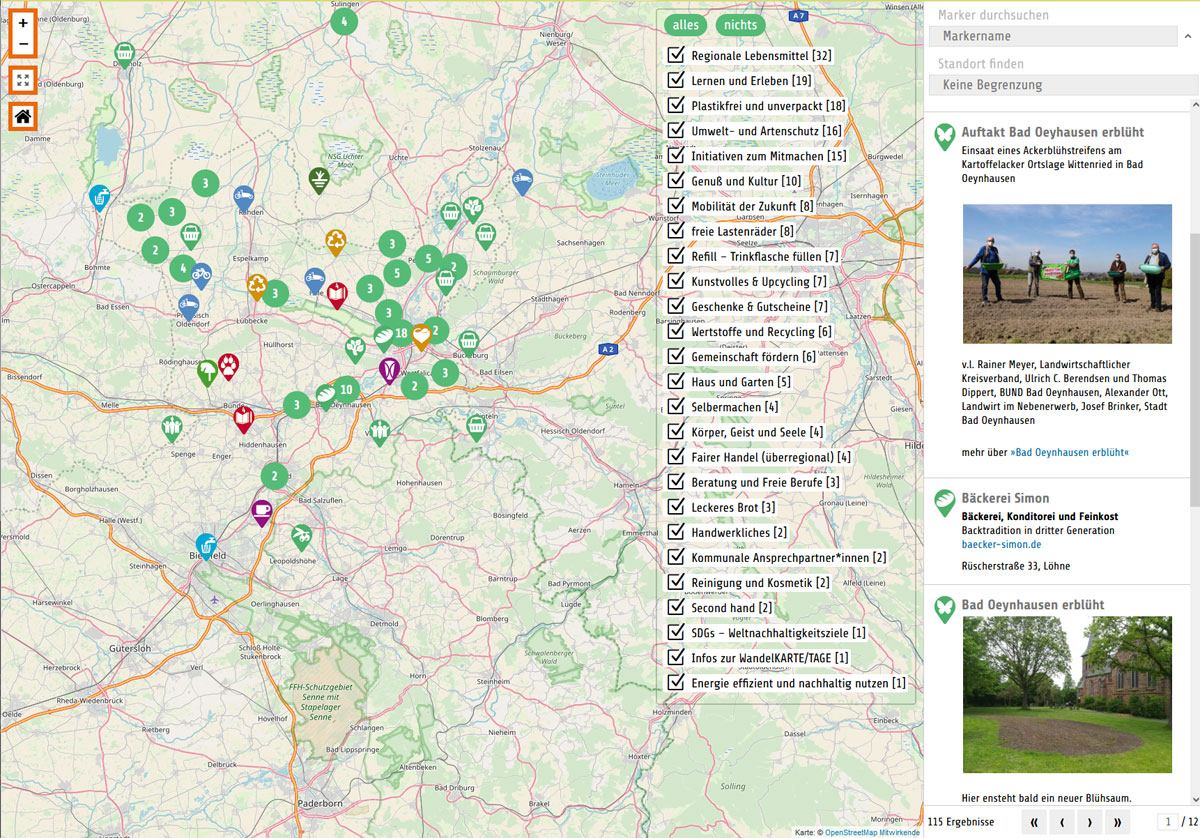1200x838 pixels.
Task: Open the orange heart marker
Action: point(422,335)
